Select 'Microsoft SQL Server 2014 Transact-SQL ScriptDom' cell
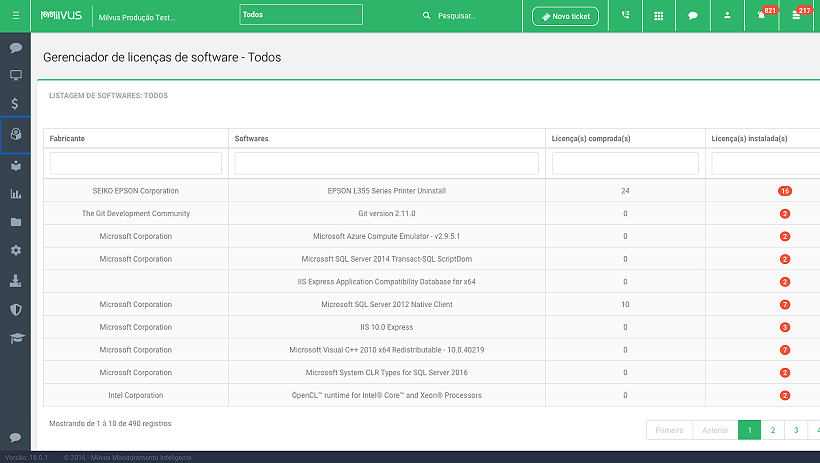Screen dimensions: 820x463 point(386,259)
